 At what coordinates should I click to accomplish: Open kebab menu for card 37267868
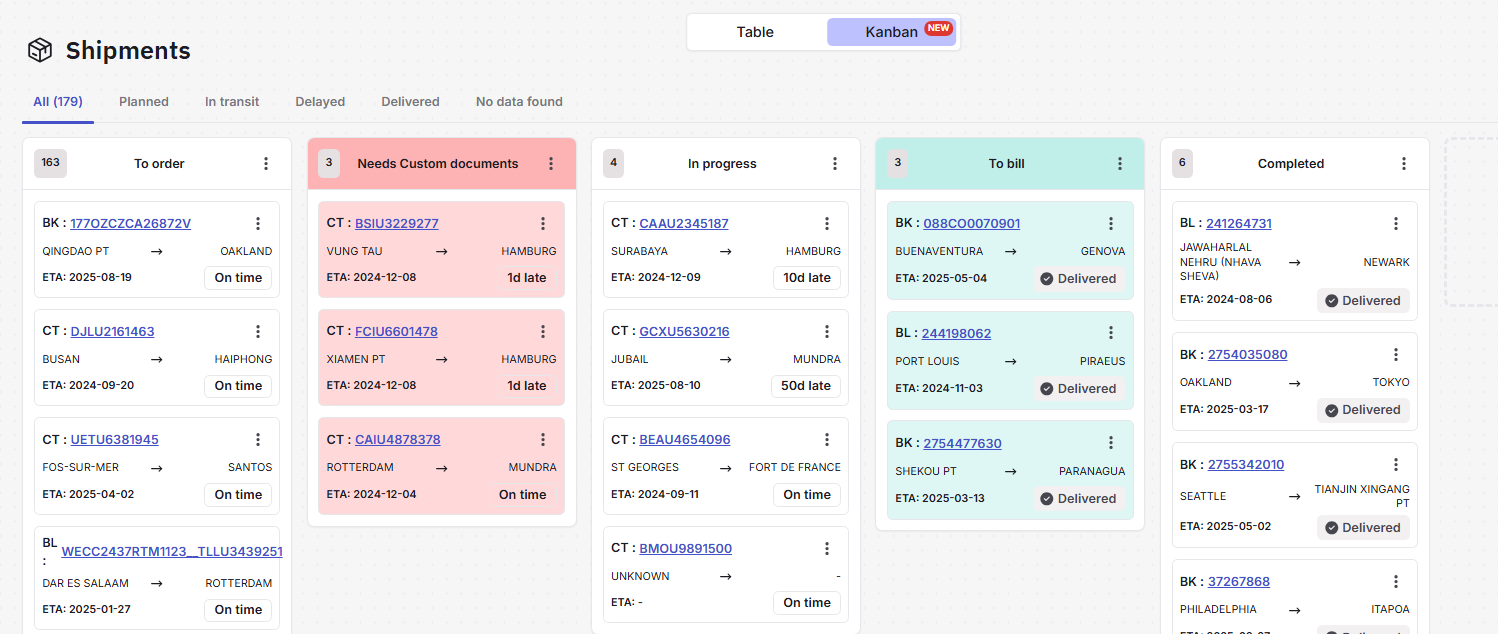(x=1396, y=582)
